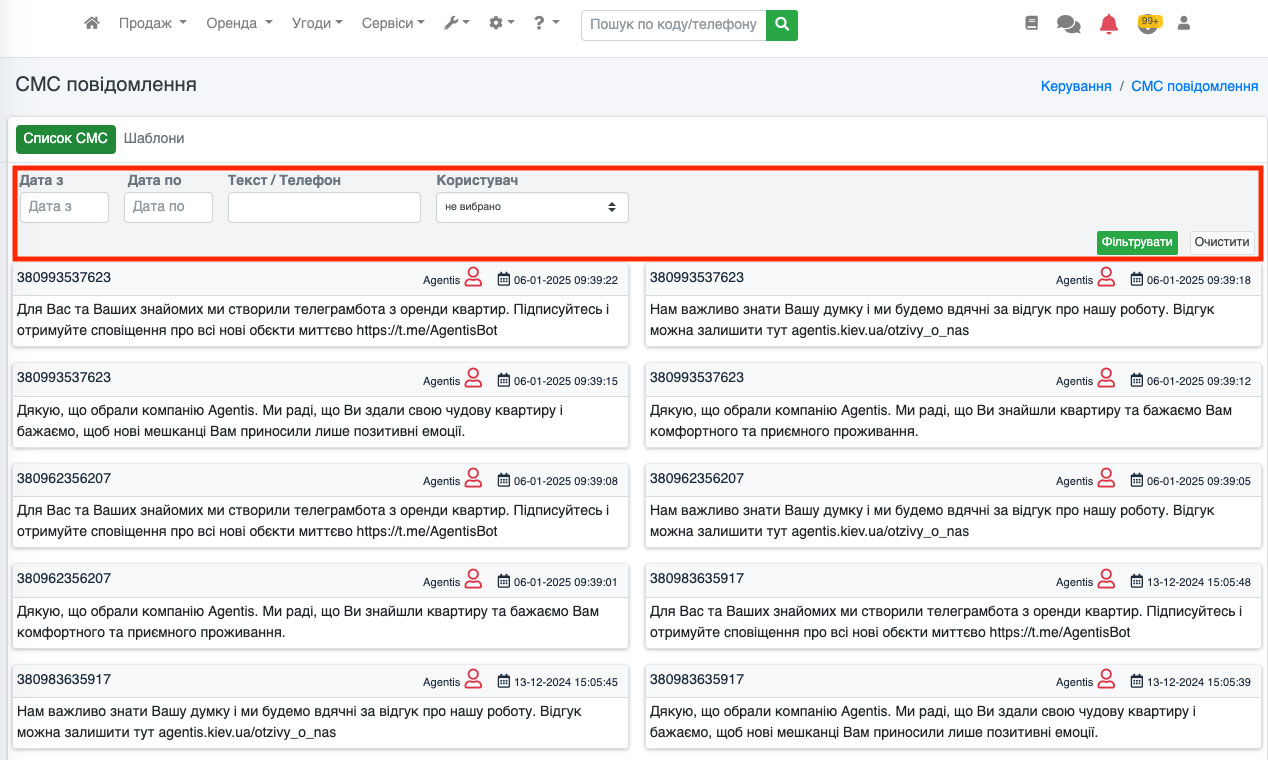Image resolution: width=1268 pixels, height=760 pixels.
Task: Click the green search magnifier button
Action: coord(782,24)
